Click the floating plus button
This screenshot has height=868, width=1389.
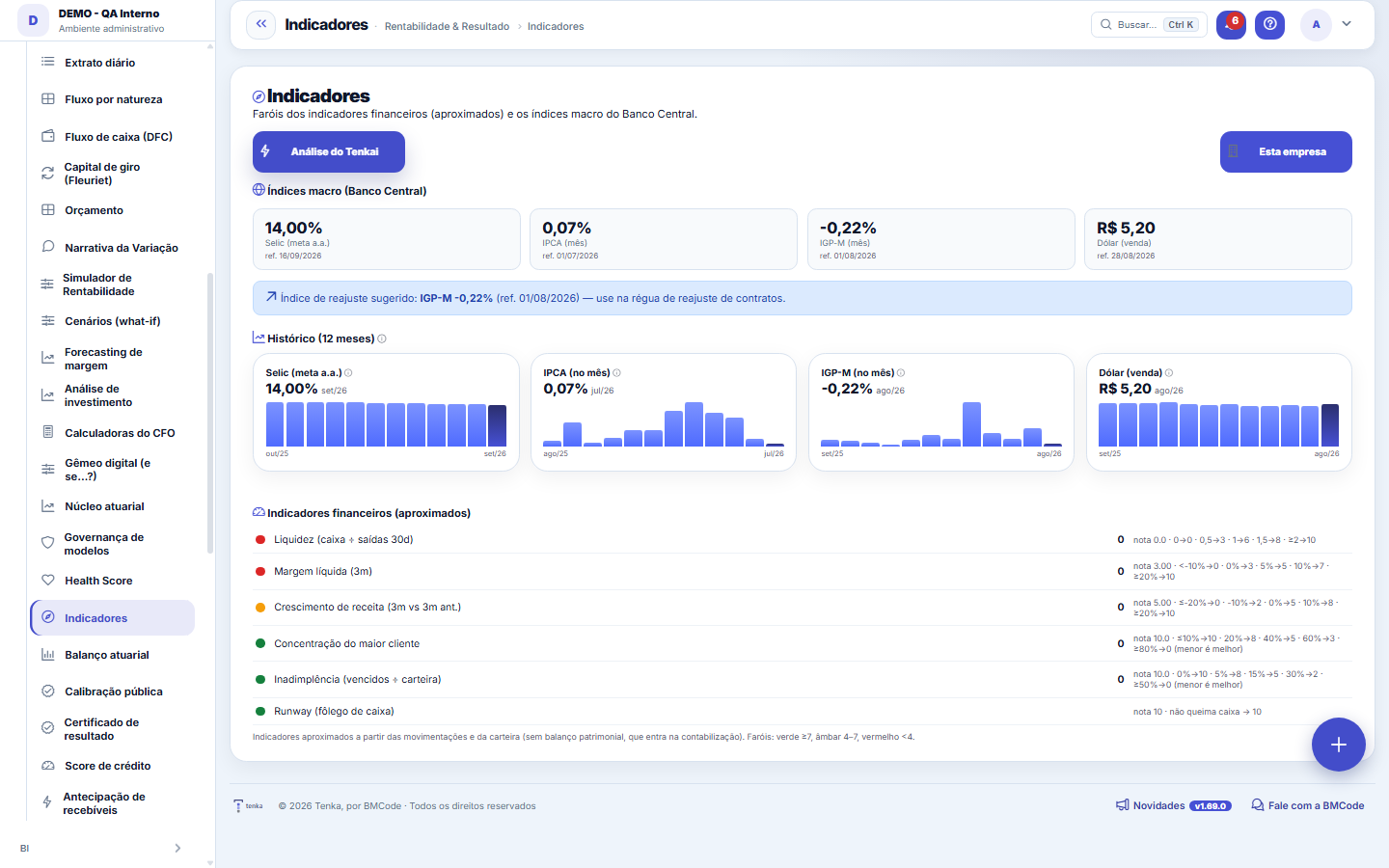(x=1339, y=745)
